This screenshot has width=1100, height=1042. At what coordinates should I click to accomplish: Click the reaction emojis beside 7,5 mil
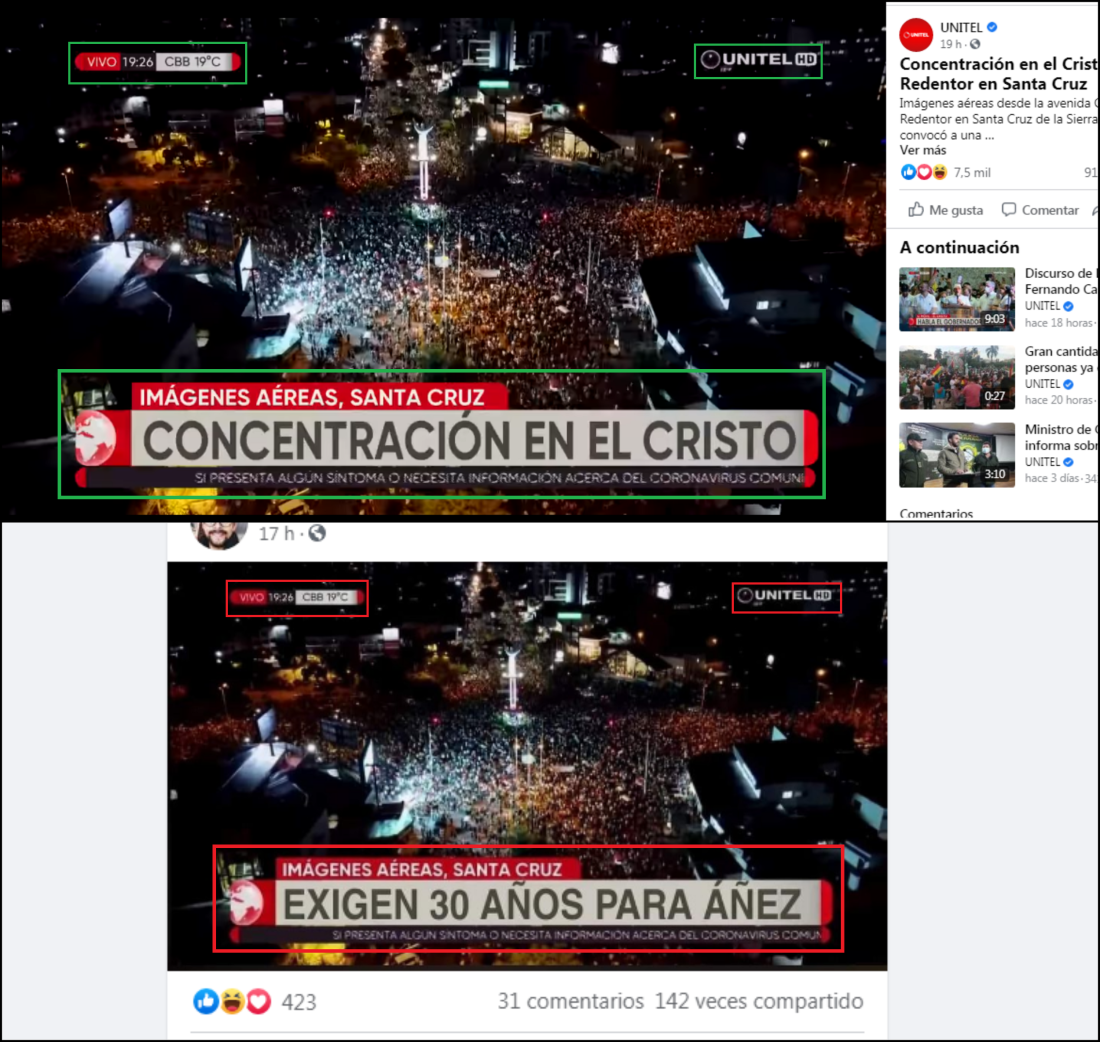pos(924,172)
